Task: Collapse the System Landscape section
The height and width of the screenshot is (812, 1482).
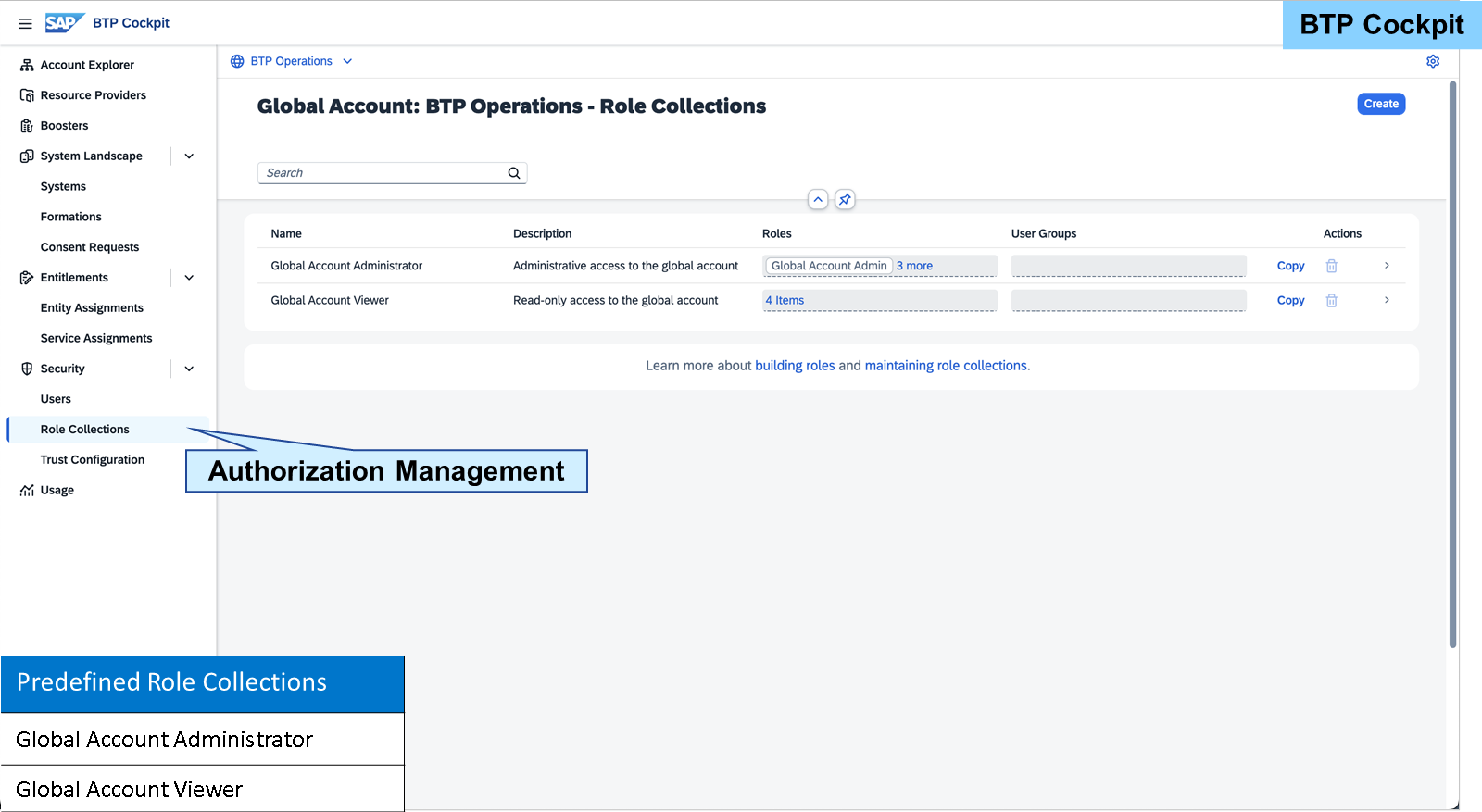Action: click(x=189, y=156)
